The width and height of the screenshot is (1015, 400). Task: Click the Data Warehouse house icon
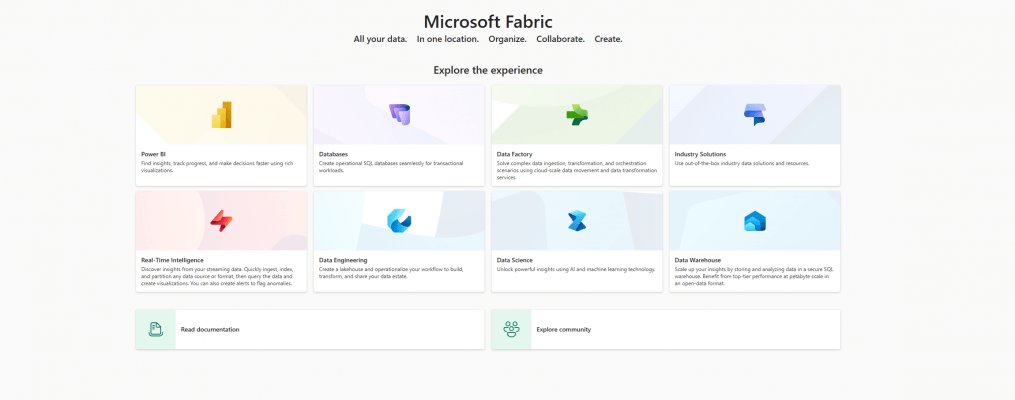pos(755,221)
